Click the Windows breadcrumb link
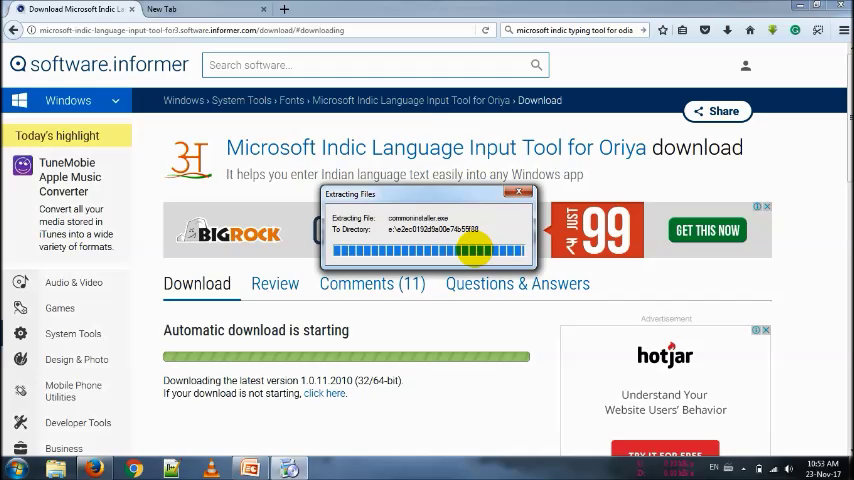Image resolution: width=854 pixels, height=480 pixels. [x=184, y=100]
